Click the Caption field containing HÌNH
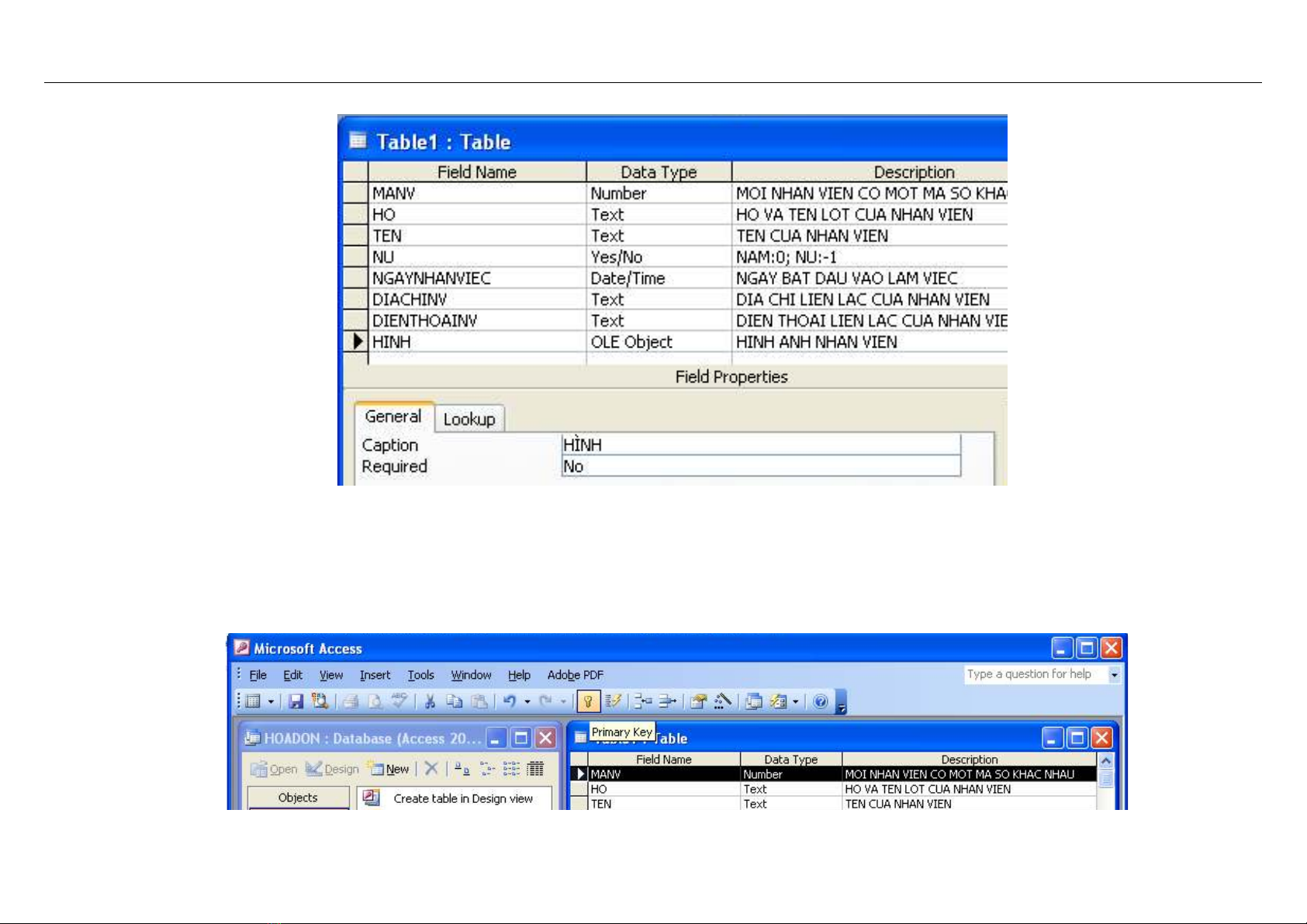 tap(760, 445)
